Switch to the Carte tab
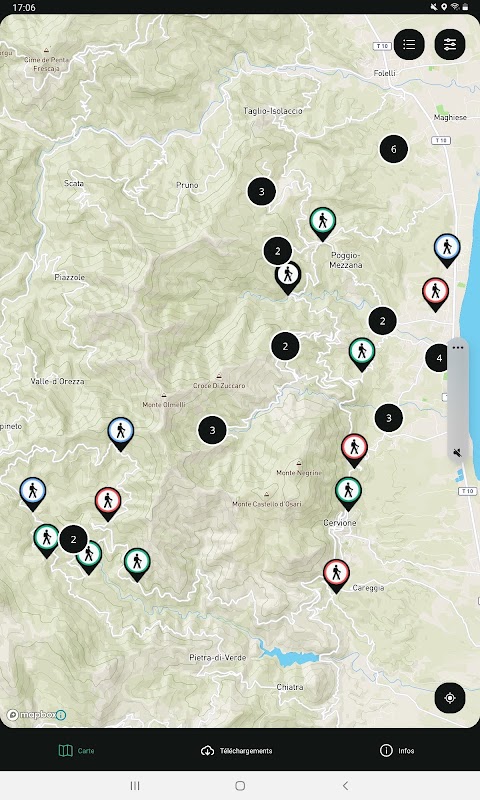 (77, 751)
